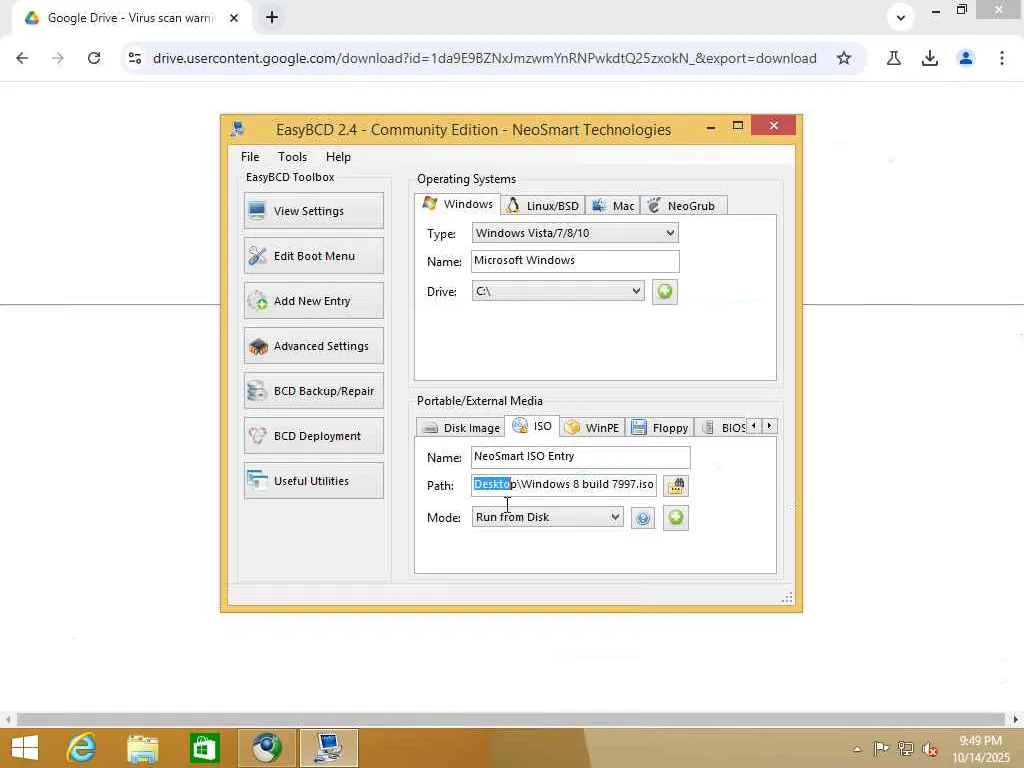Reload the Google Drive page
Viewport: 1024px width, 768px height.
[x=94, y=58]
